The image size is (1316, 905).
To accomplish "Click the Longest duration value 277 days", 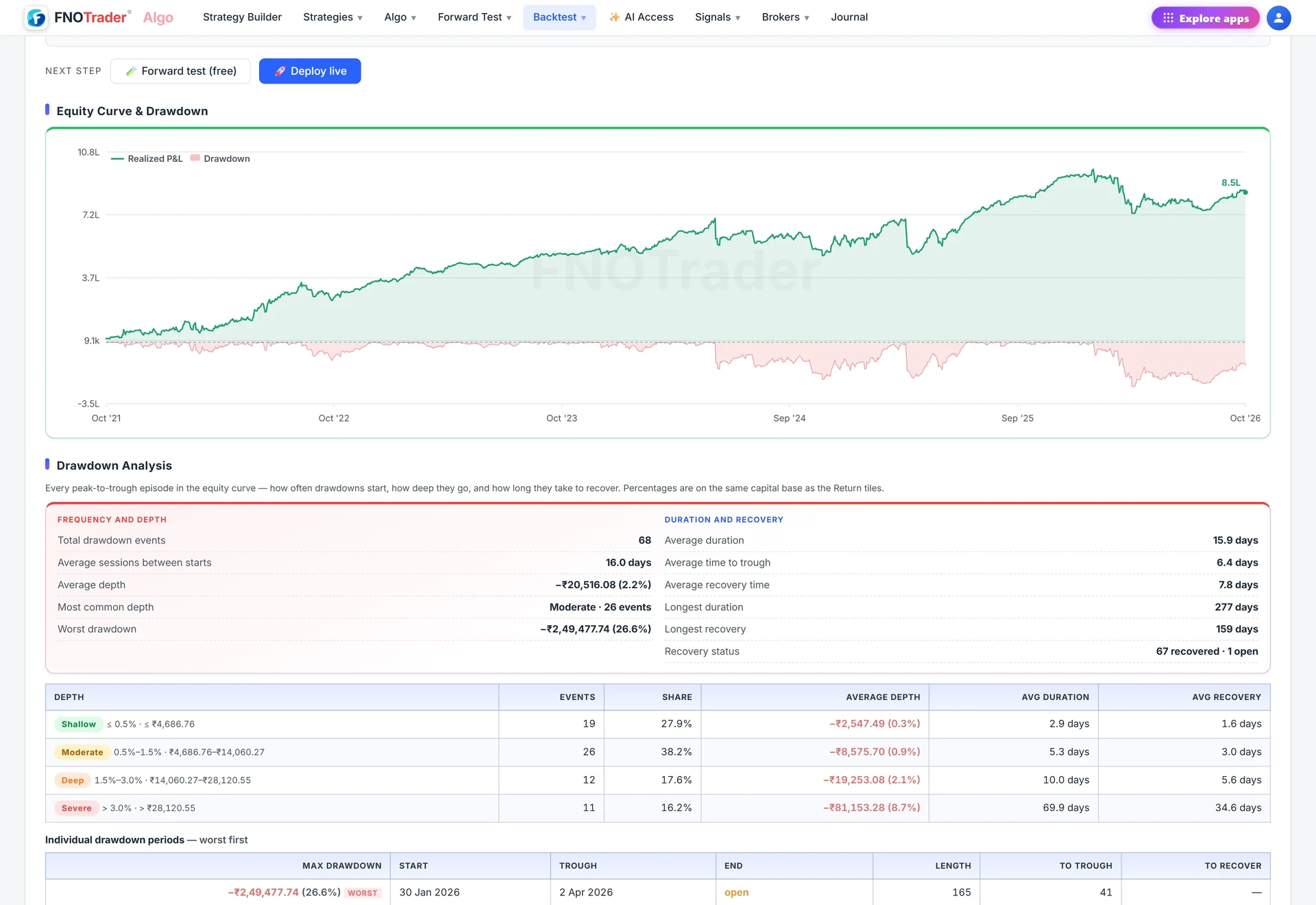I will click(1236, 607).
